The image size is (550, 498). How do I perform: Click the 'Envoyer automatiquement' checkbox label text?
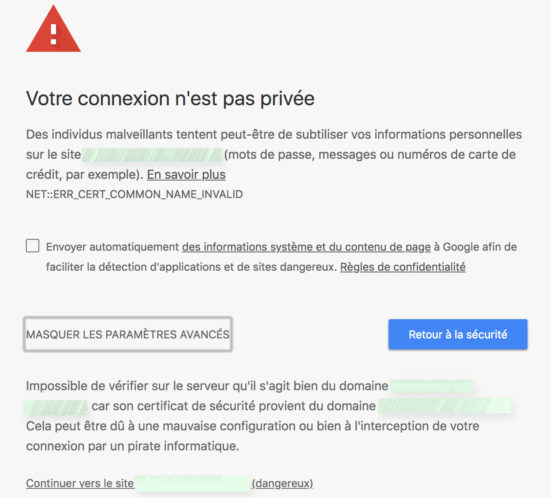281,257
